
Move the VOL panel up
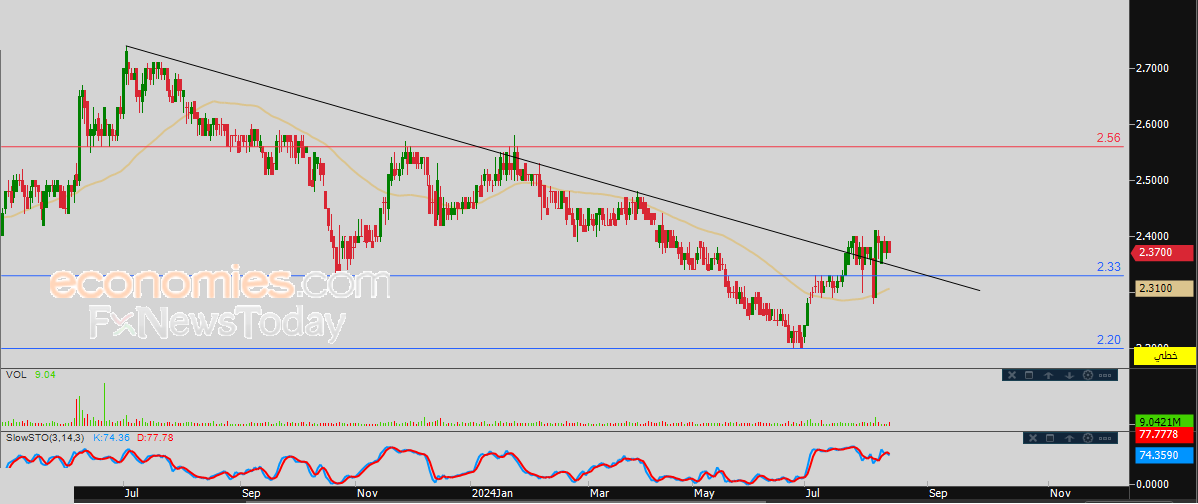(1048, 375)
